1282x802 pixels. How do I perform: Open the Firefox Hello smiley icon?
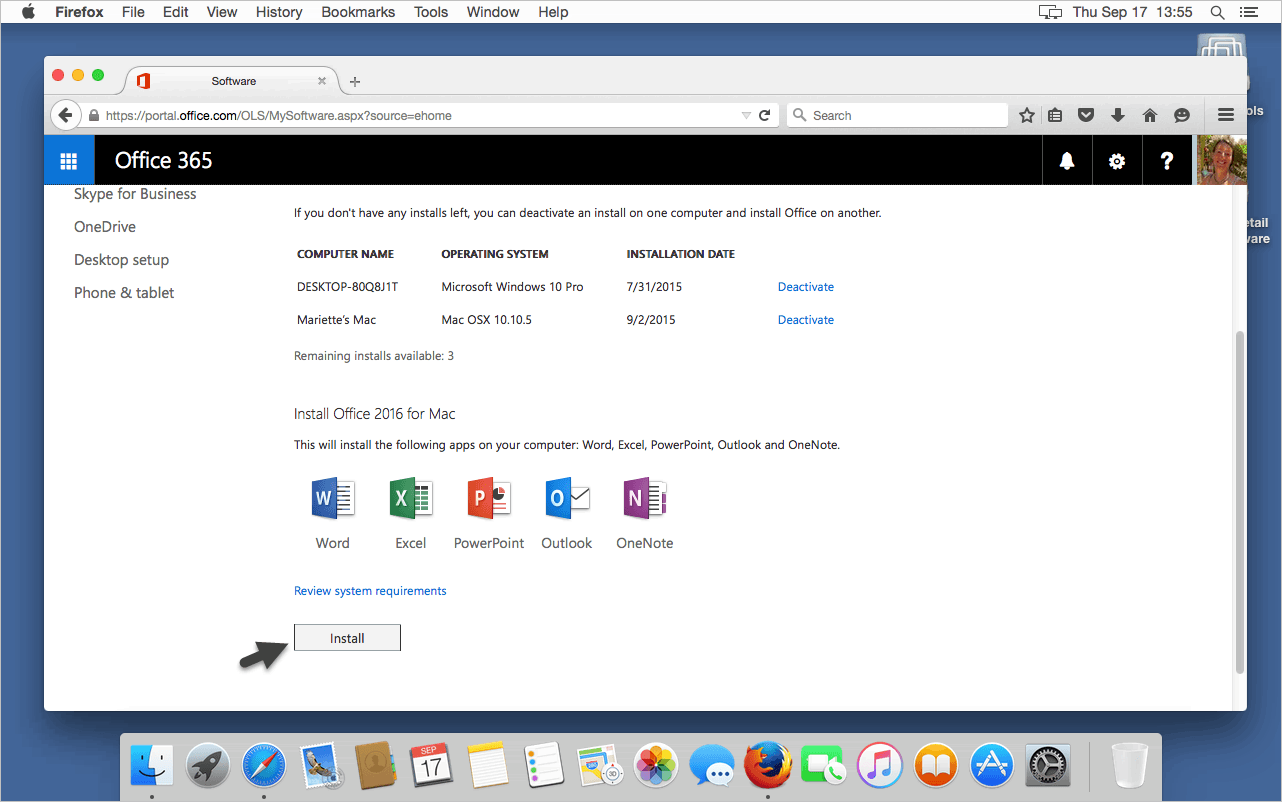(x=1182, y=115)
